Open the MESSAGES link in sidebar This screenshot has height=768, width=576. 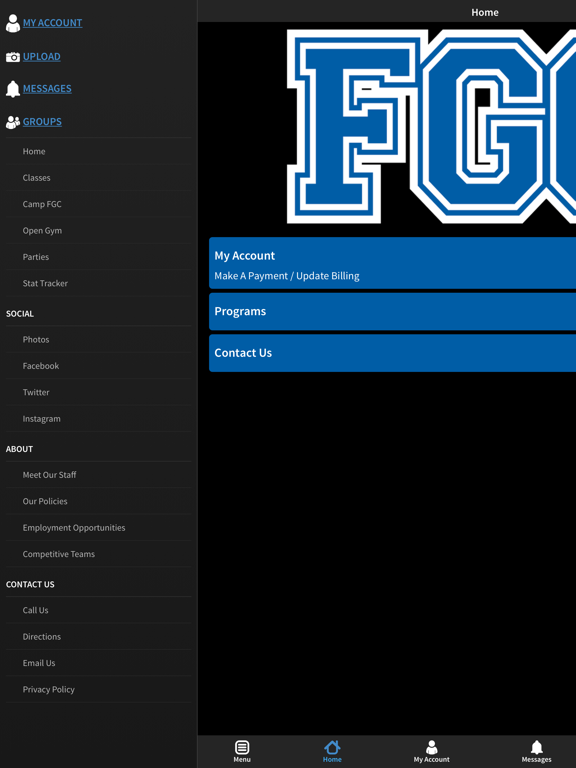pyautogui.click(x=47, y=89)
